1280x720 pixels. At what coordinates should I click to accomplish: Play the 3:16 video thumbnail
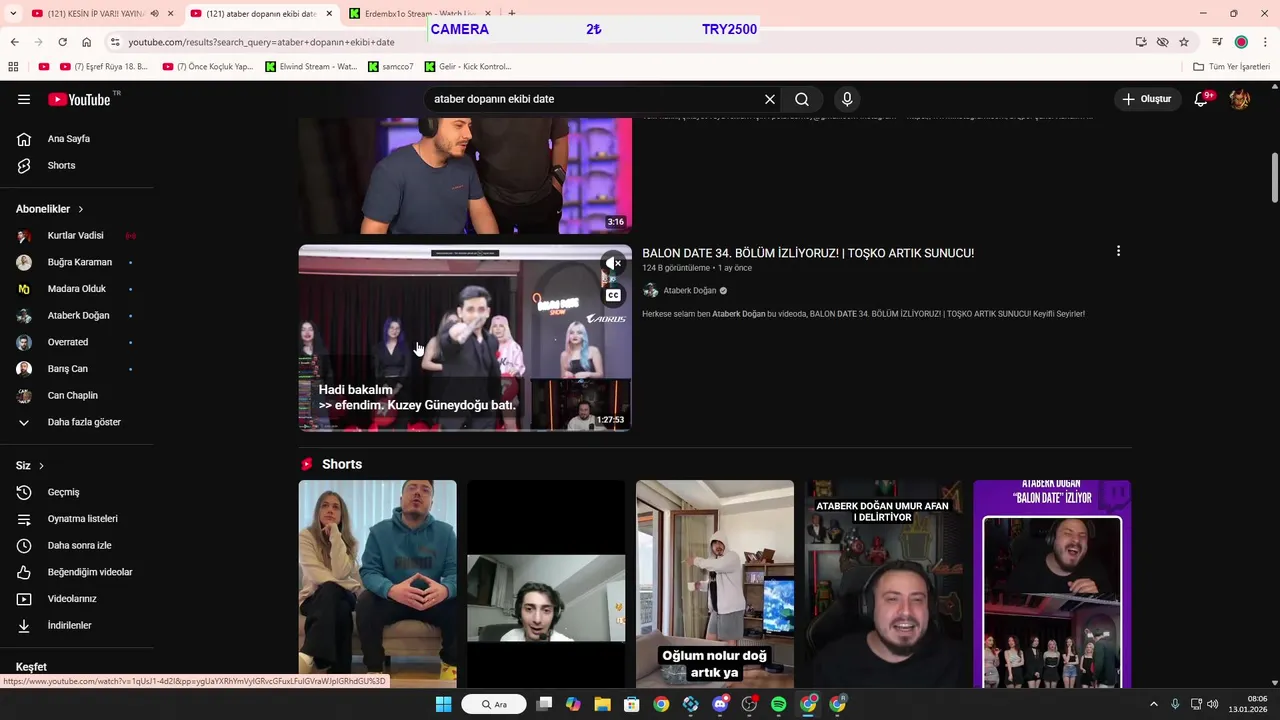(465, 175)
